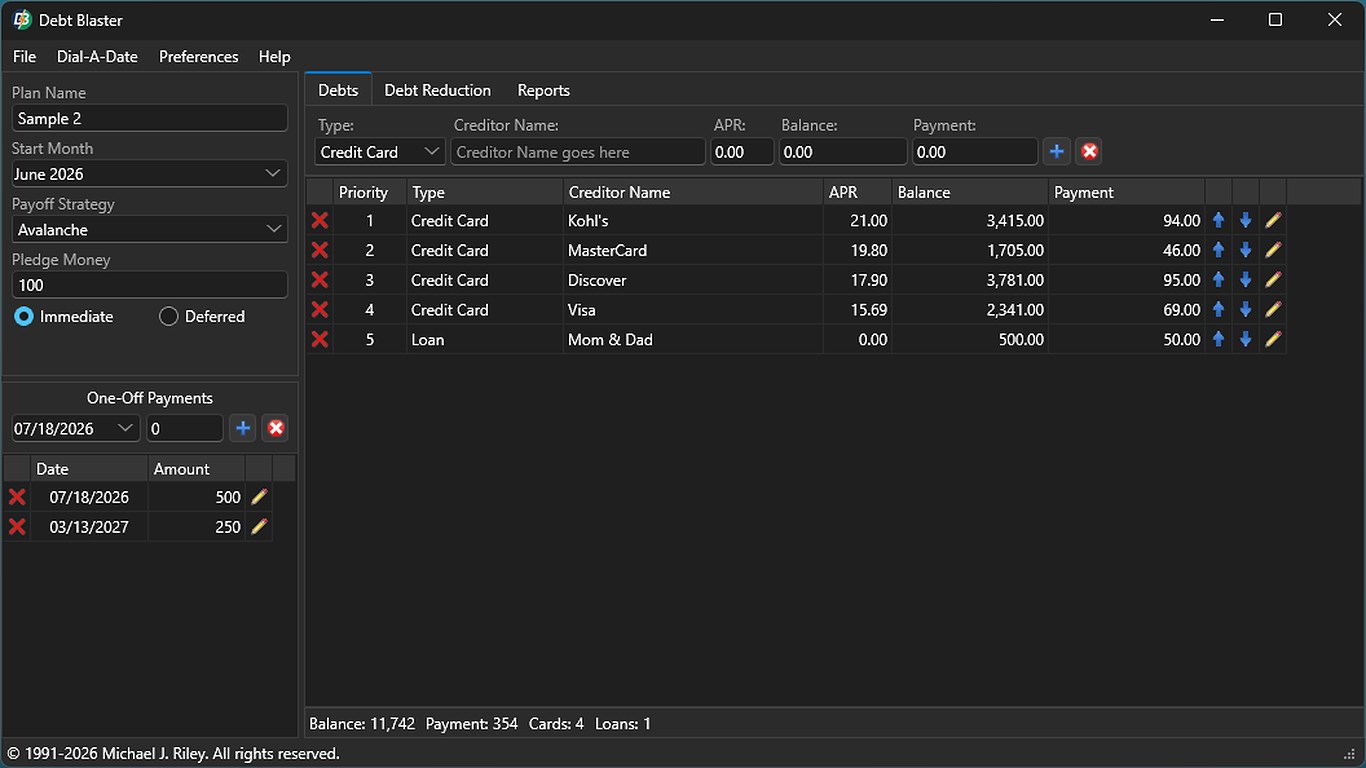The height and width of the screenshot is (768, 1366).
Task: Delete the 03/13/2027 one-off payment
Action: tap(17, 527)
